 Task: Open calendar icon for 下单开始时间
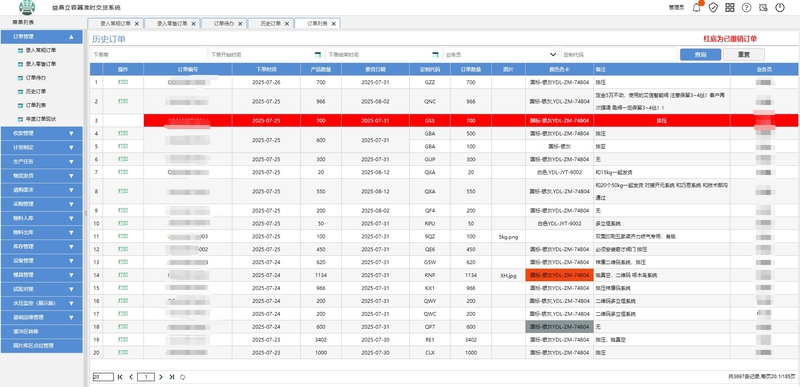point(318,54)
